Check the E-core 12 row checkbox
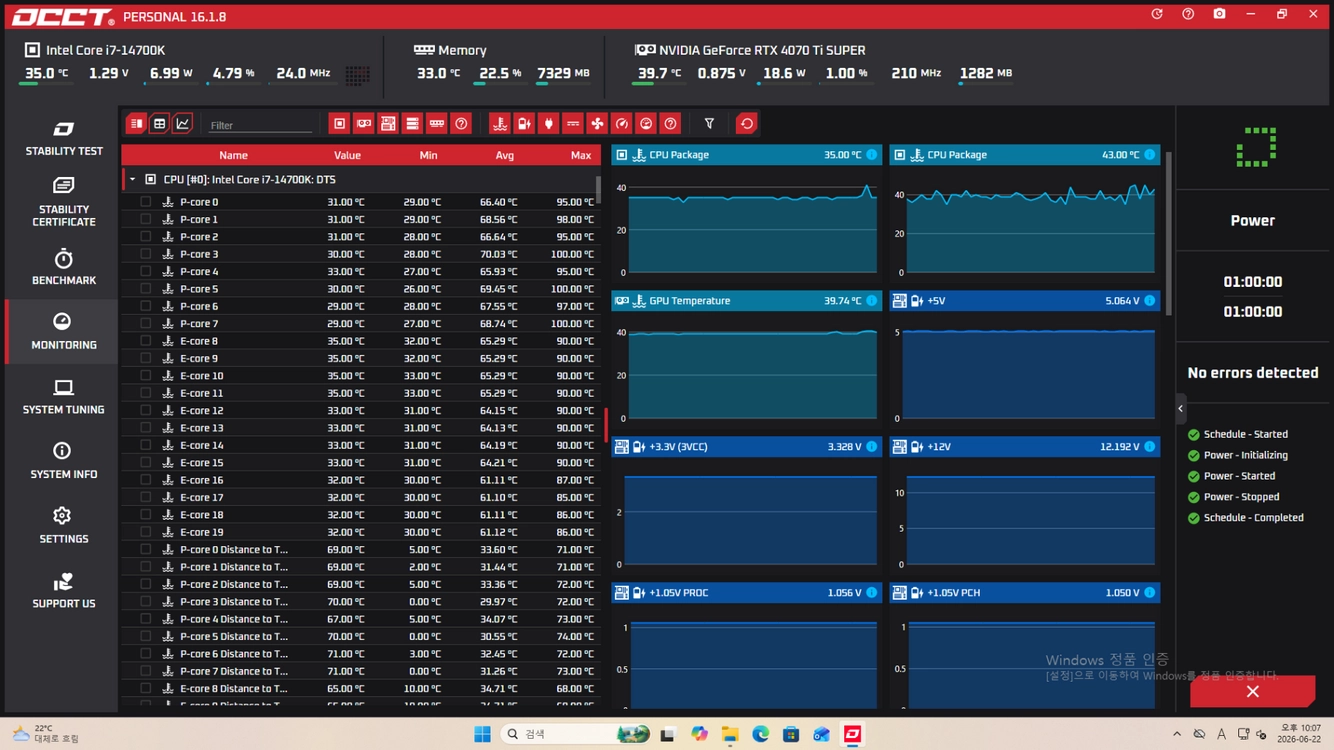This screenshot has height=750, width=1334. [146, 410]
